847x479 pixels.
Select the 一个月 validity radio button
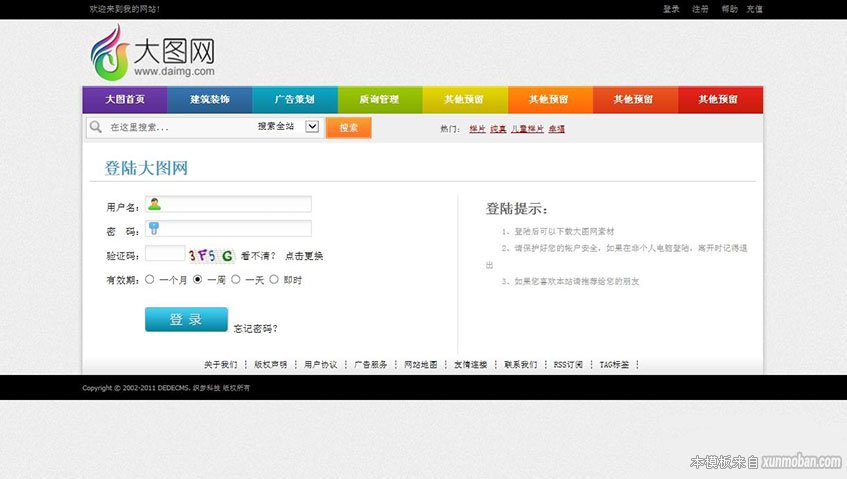pyautogui.click(x=150, y=280)
